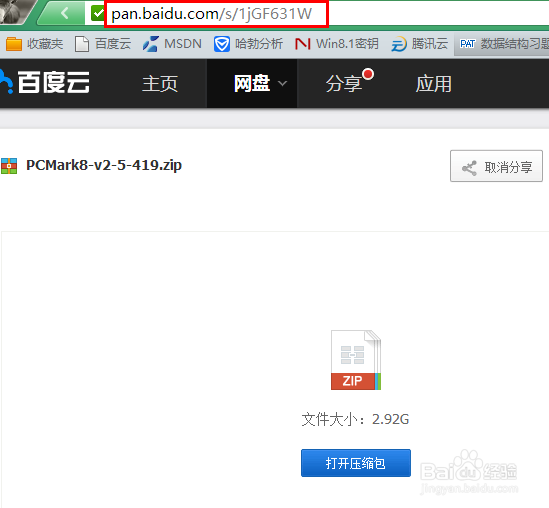
Task: Select the 网盘 navigation tab
Action: coord(252,84)
